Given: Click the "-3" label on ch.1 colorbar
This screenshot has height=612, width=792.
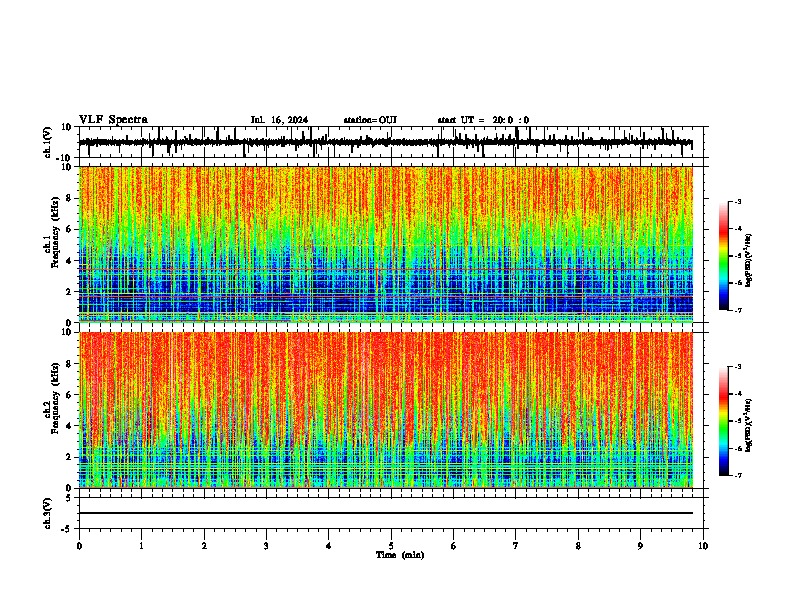Looking at the screenshot, I should [x=737, y=202].
